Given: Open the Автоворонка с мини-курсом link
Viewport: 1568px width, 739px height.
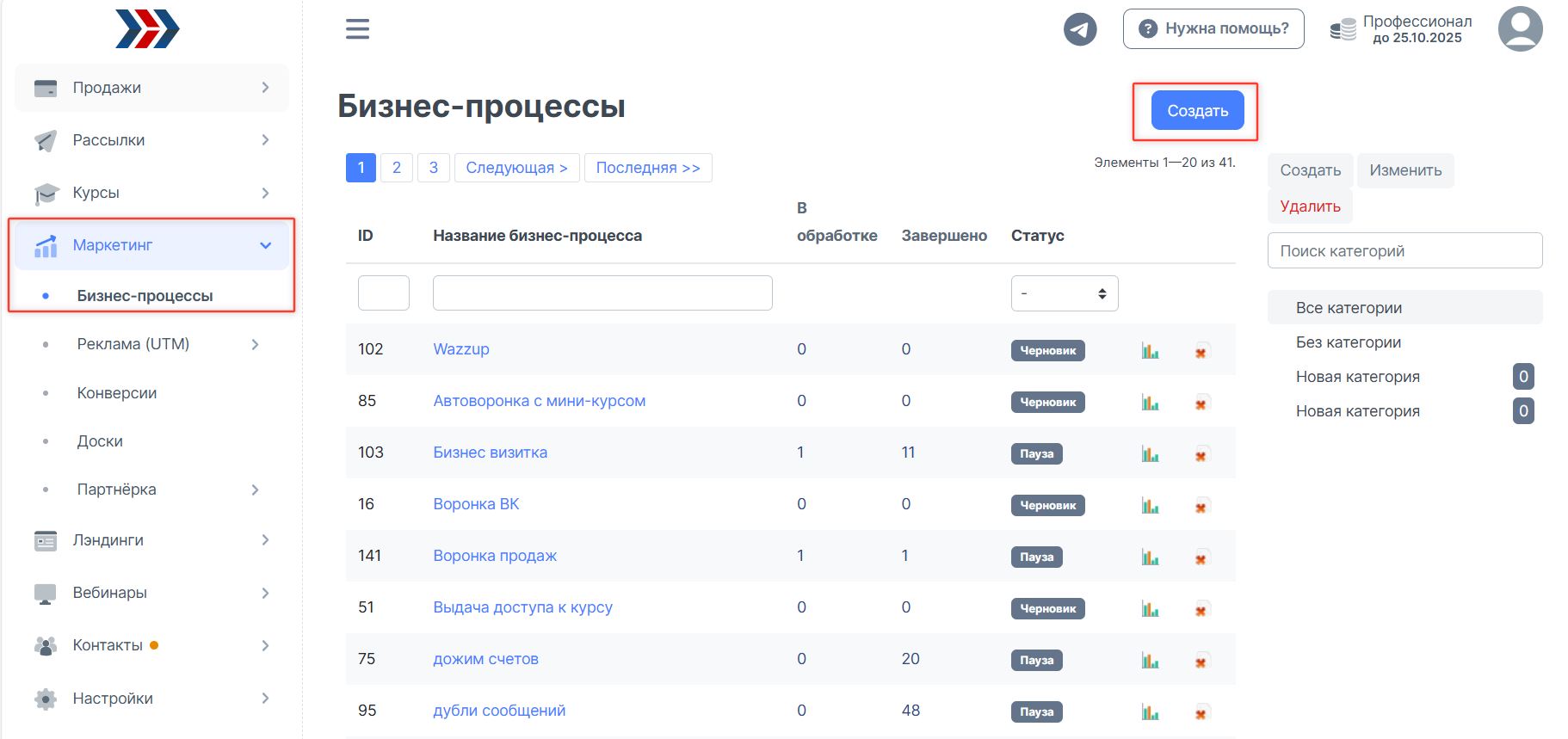Looking at the screenshot, I should coord(539,401).
